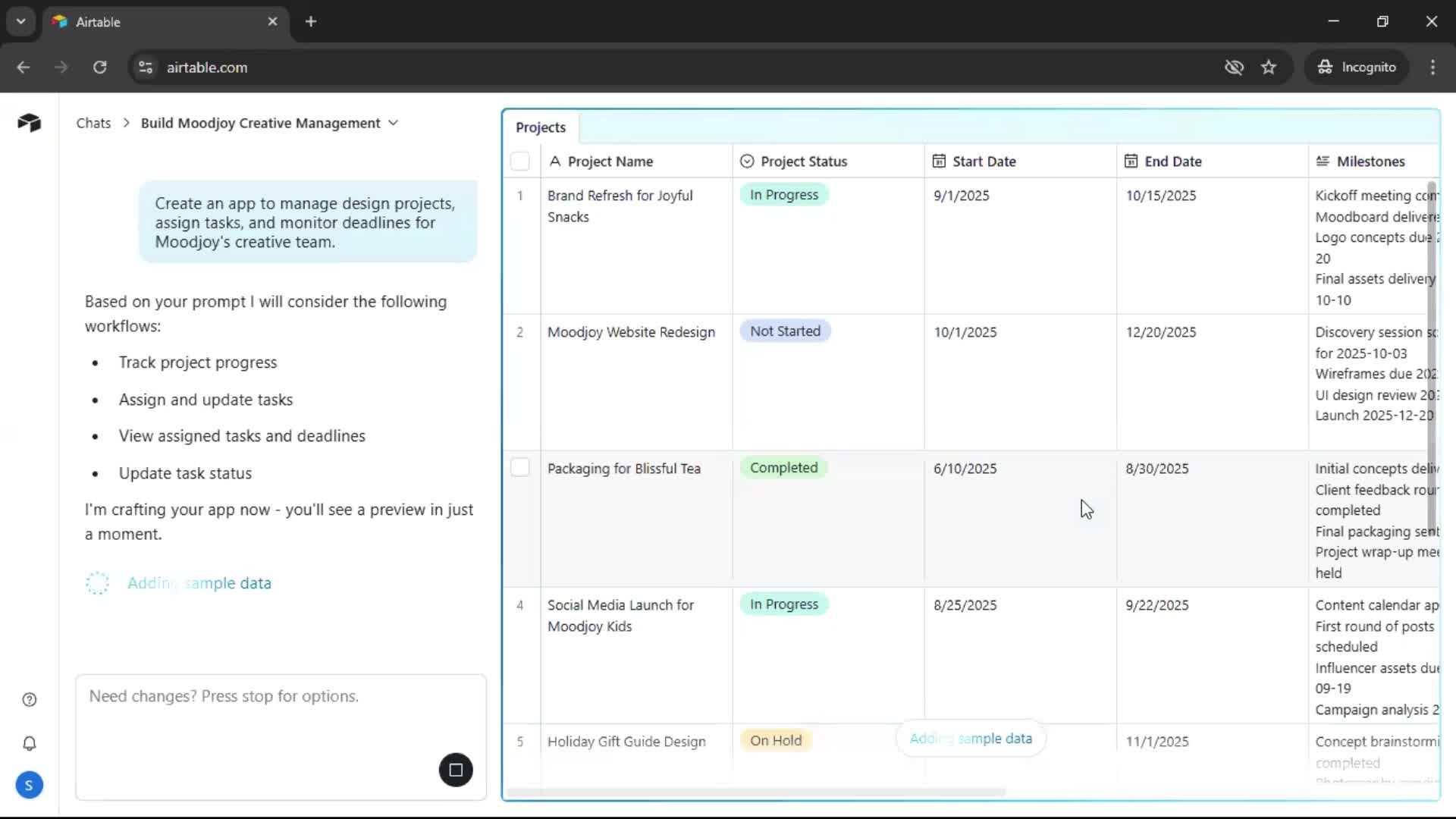Image resolution: width=1456 pixels, height=819 pixels.
Task: Select In Progress tag for Social Media Launch
Action: pyautogui.click(x=784, y=604)
